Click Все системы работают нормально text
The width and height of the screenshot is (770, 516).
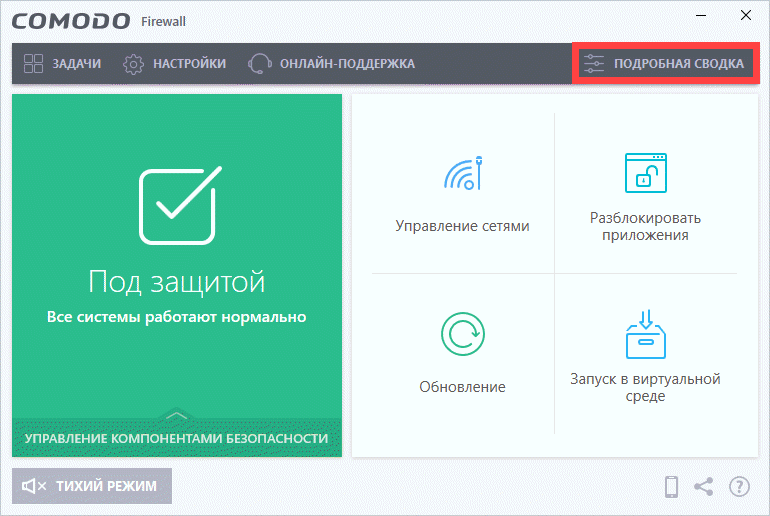(177, 317)
